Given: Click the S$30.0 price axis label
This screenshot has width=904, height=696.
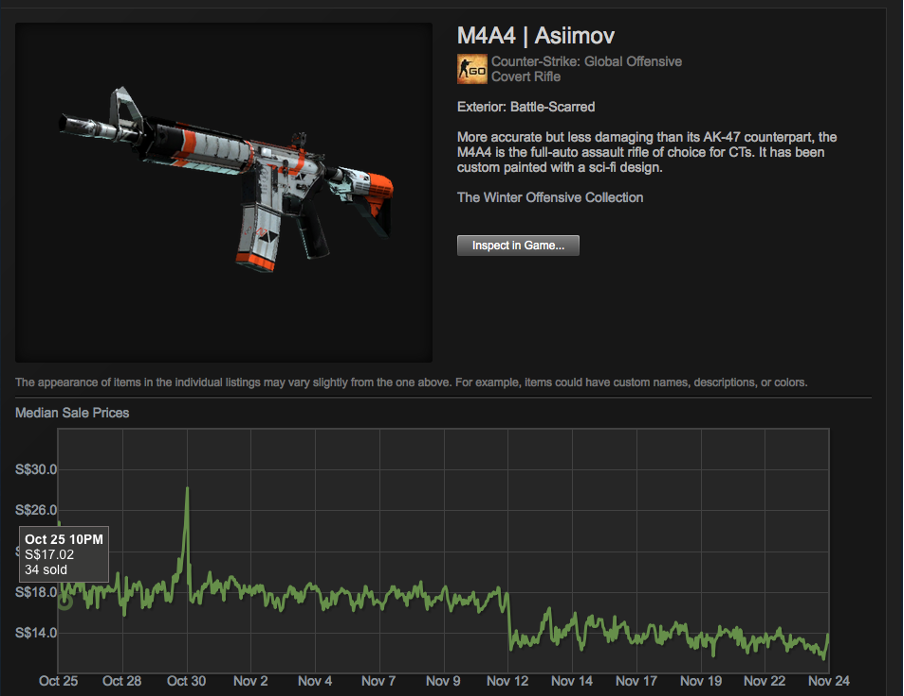Looking at the screenshot, I should pyautogui.click(x=36, y=469).
